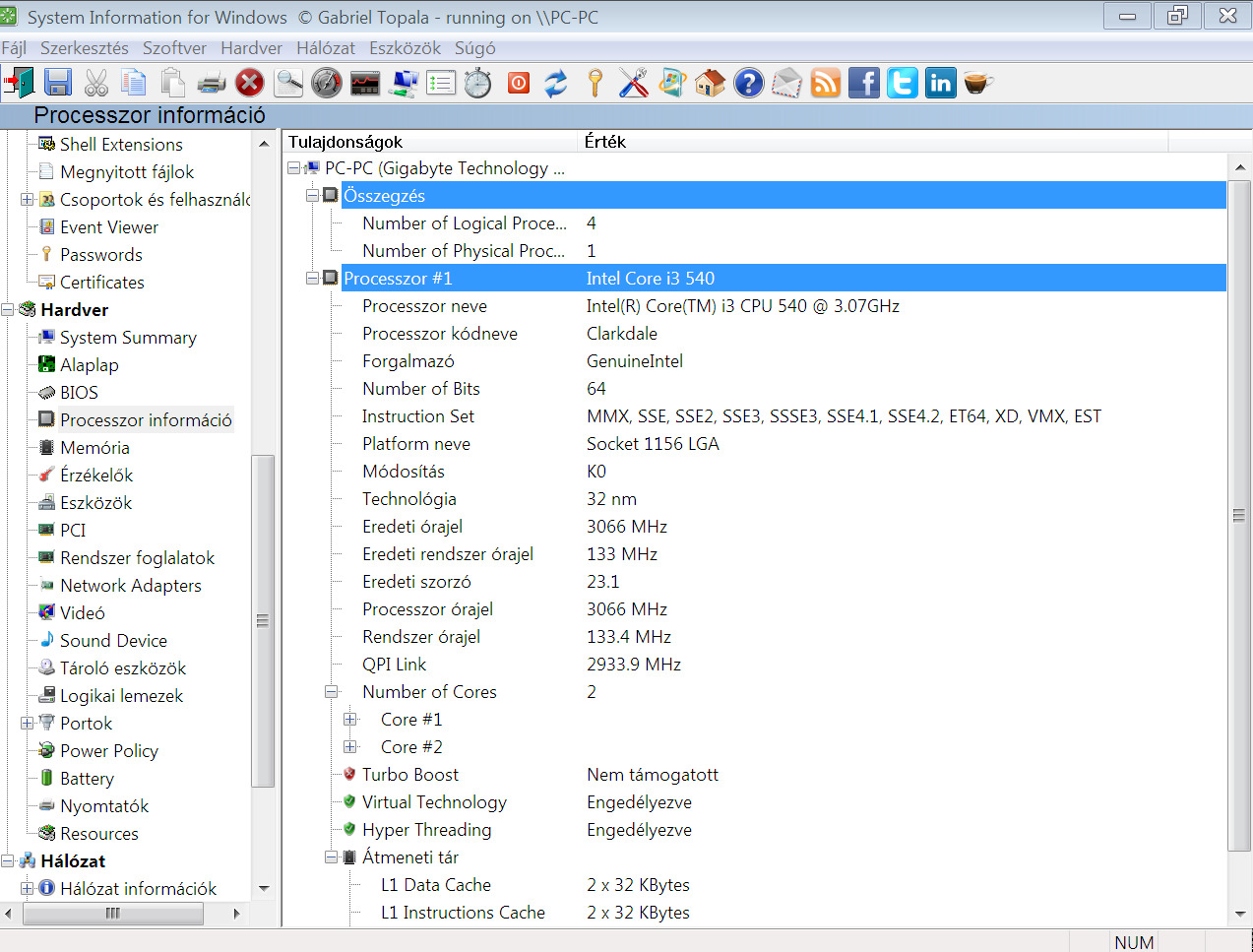This screenshot has width=1253, height=952.
Task: Open the Súgó menu
Action: (475, 48)
